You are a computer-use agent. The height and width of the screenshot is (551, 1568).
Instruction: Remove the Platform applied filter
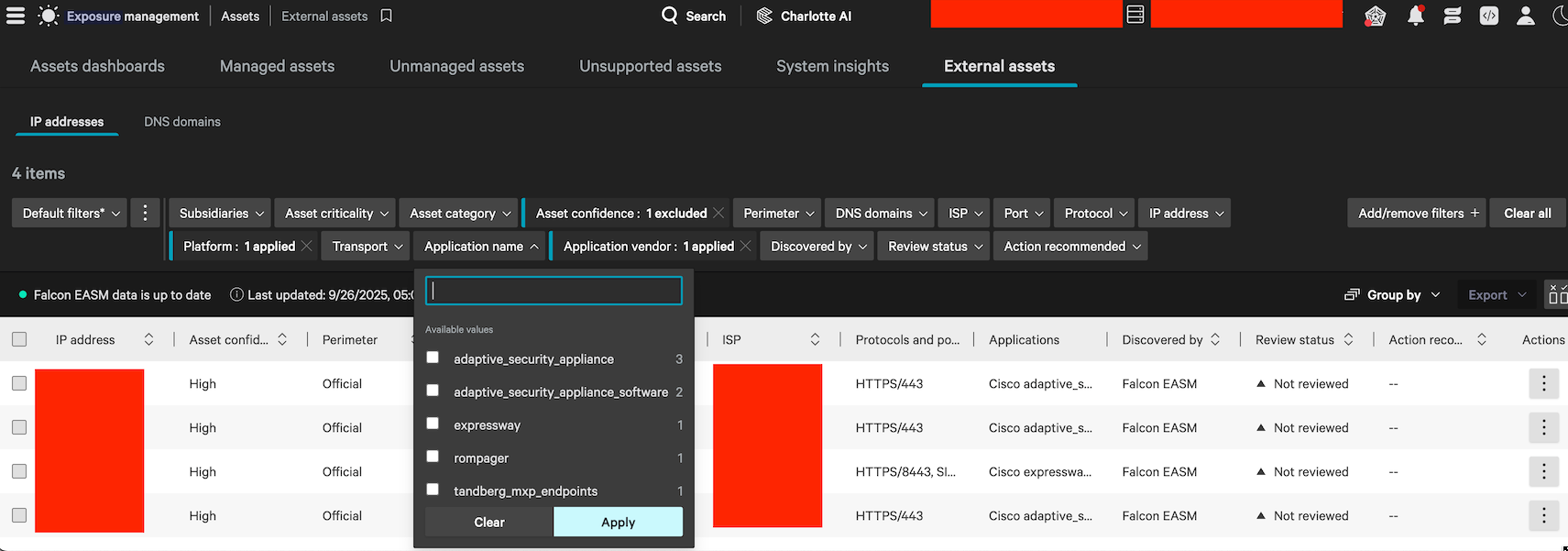(307, 246)
